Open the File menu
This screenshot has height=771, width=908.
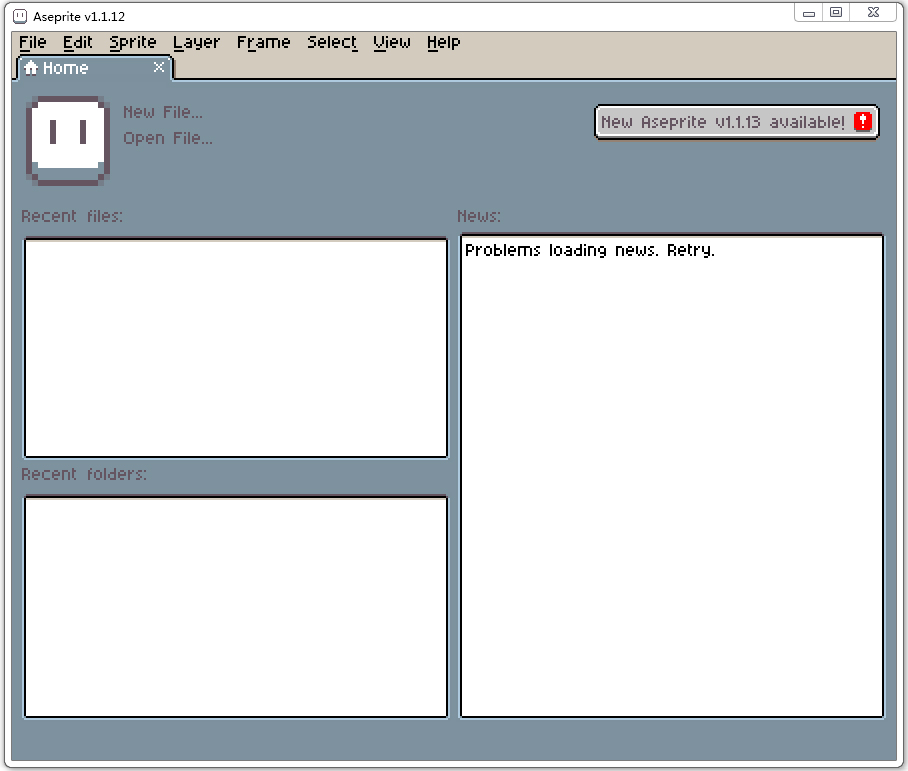[33, 42]
